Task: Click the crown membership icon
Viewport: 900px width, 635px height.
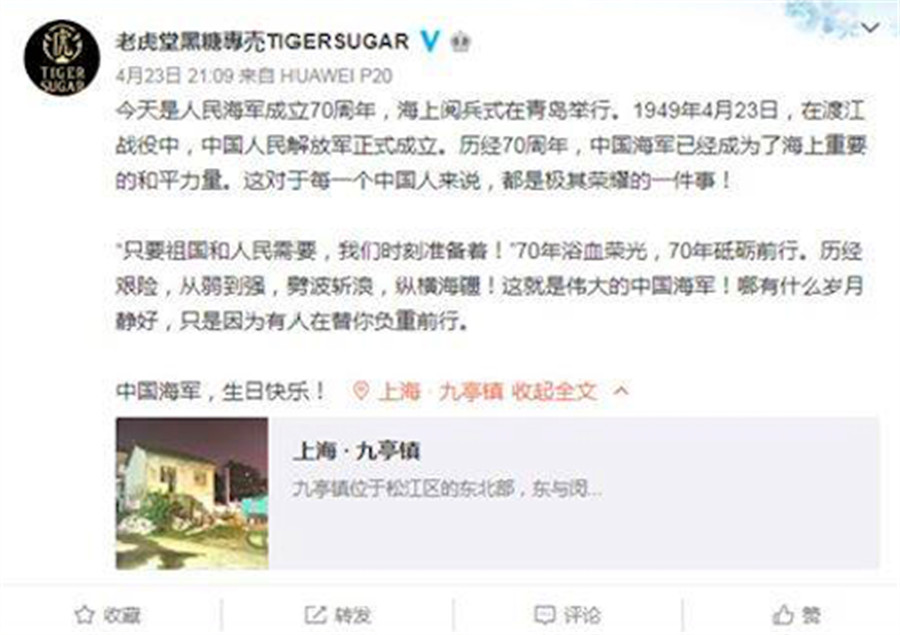Action: (x=460, y=42)
